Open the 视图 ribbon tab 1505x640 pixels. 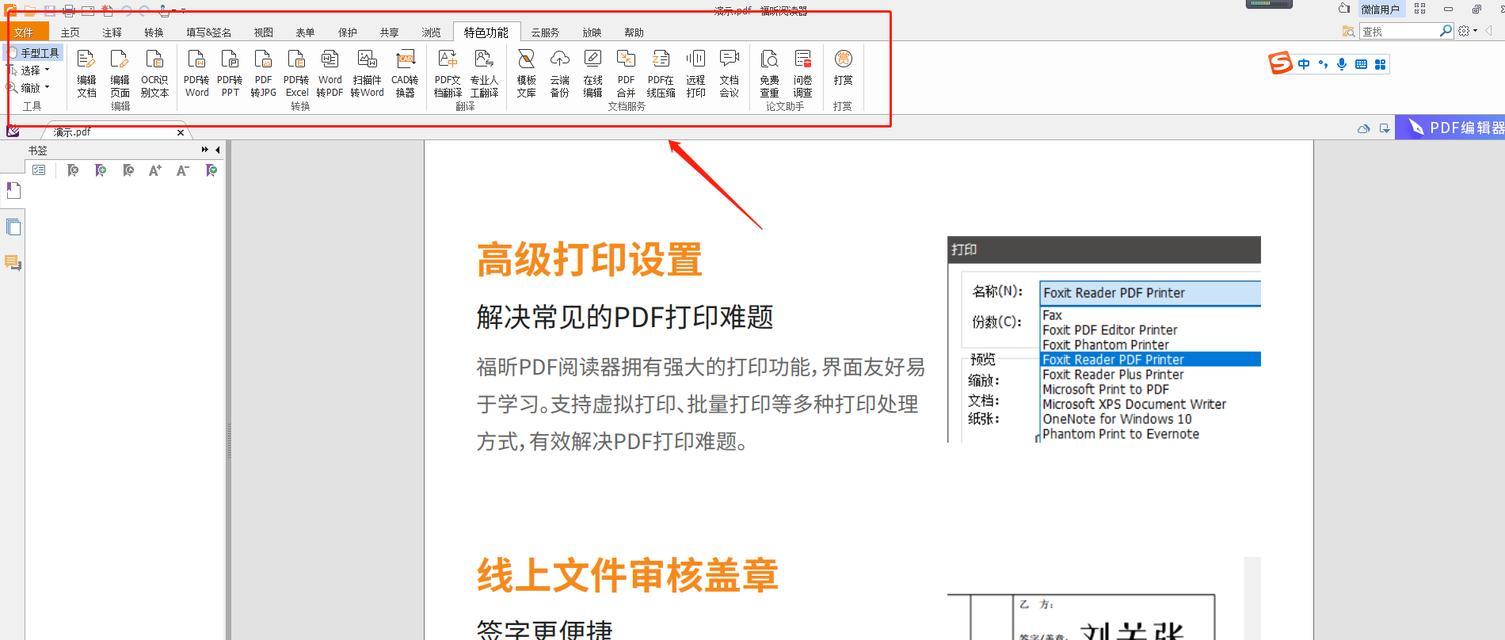tap(263, 32)
